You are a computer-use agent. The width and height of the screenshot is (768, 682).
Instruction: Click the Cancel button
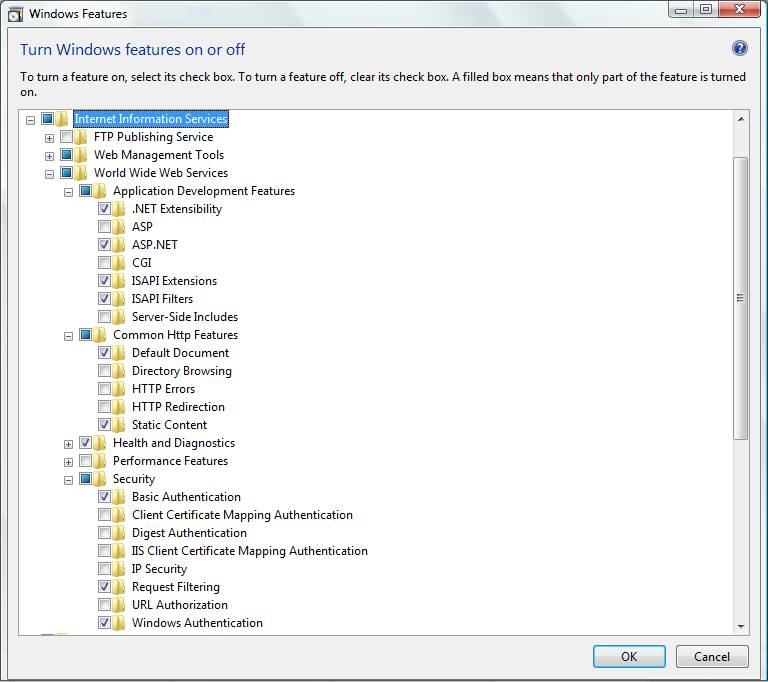coord(712,657)
